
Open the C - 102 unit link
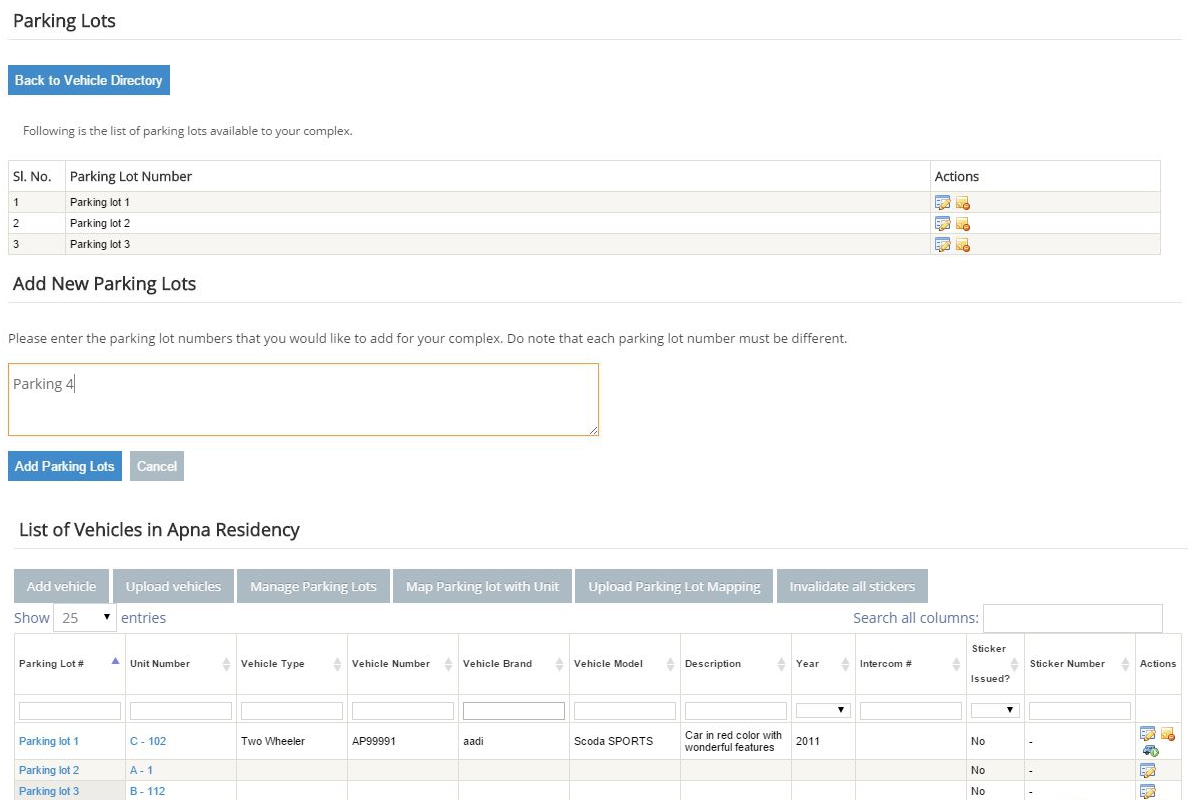pos(148,741)
